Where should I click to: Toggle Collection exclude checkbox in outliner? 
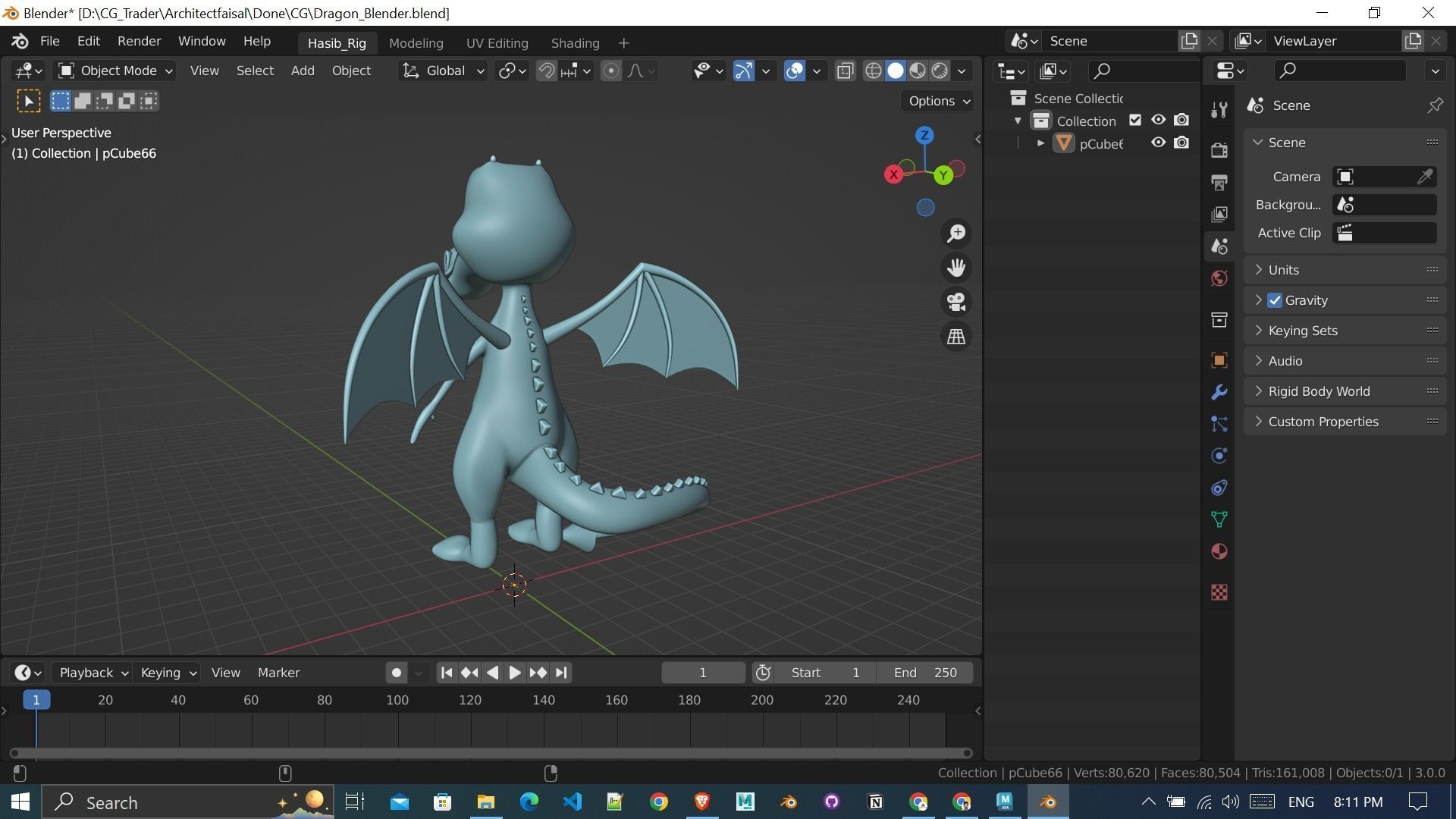1135,120
